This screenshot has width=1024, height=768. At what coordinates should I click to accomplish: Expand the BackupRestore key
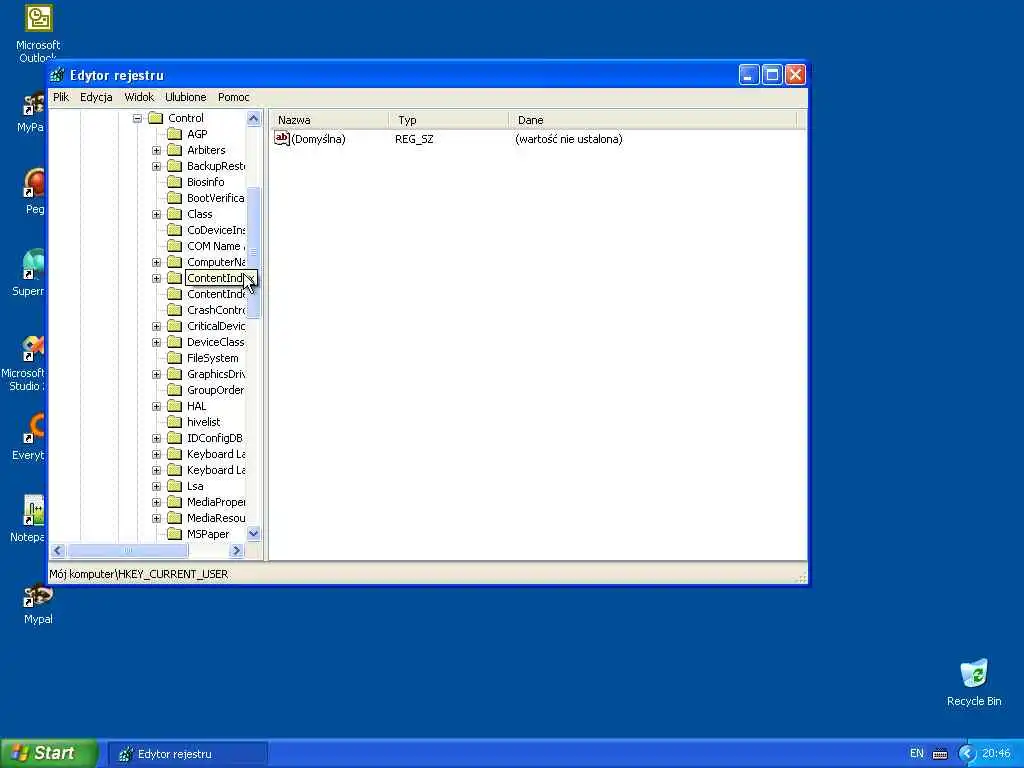tap(156, 167)
